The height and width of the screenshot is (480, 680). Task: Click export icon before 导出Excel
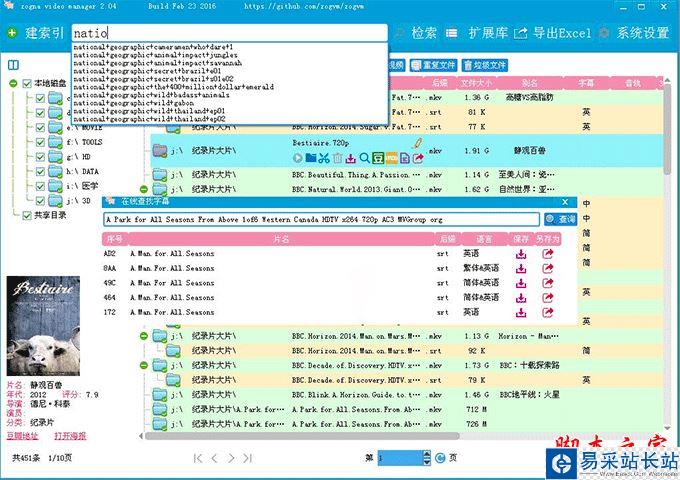point(520,33)
